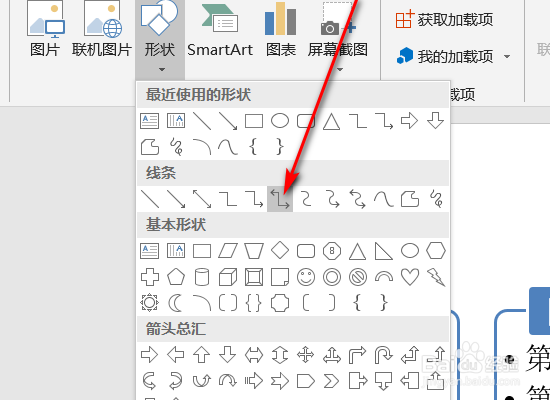This screenshot has width=550, height=400.
Task: Select the elbow arrow connector in 线条 section
Action: click(x=254, y=199)
